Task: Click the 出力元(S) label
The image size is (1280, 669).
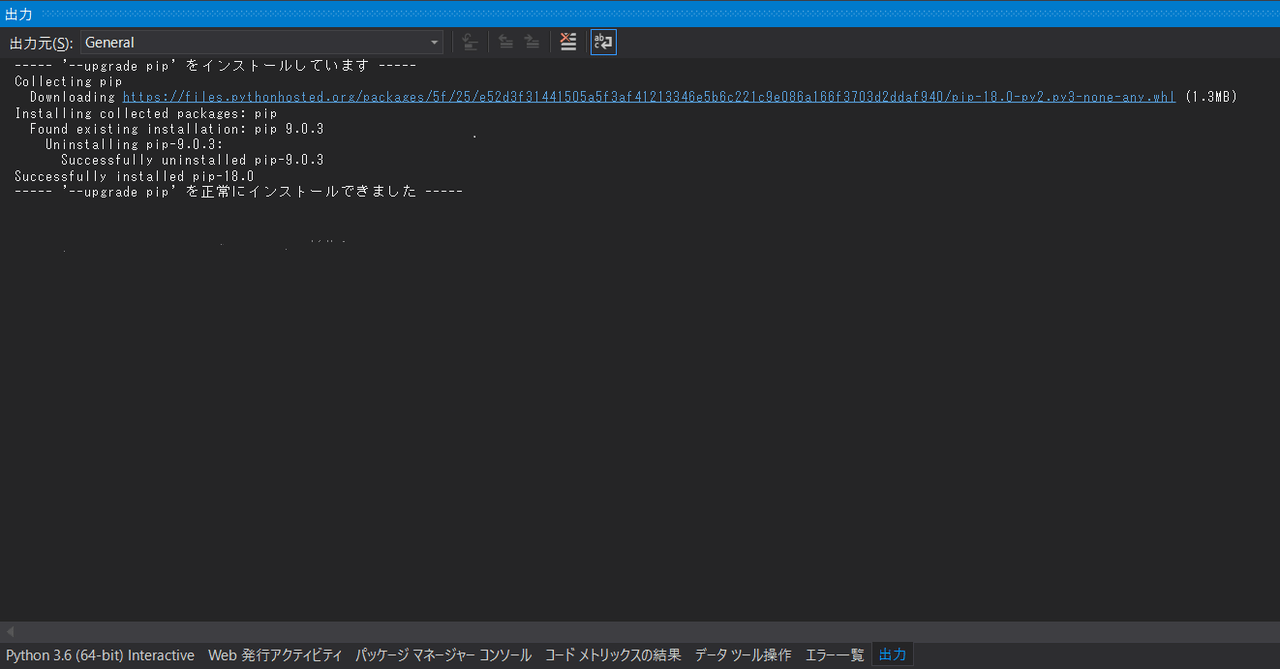Action: pos(41,43)
